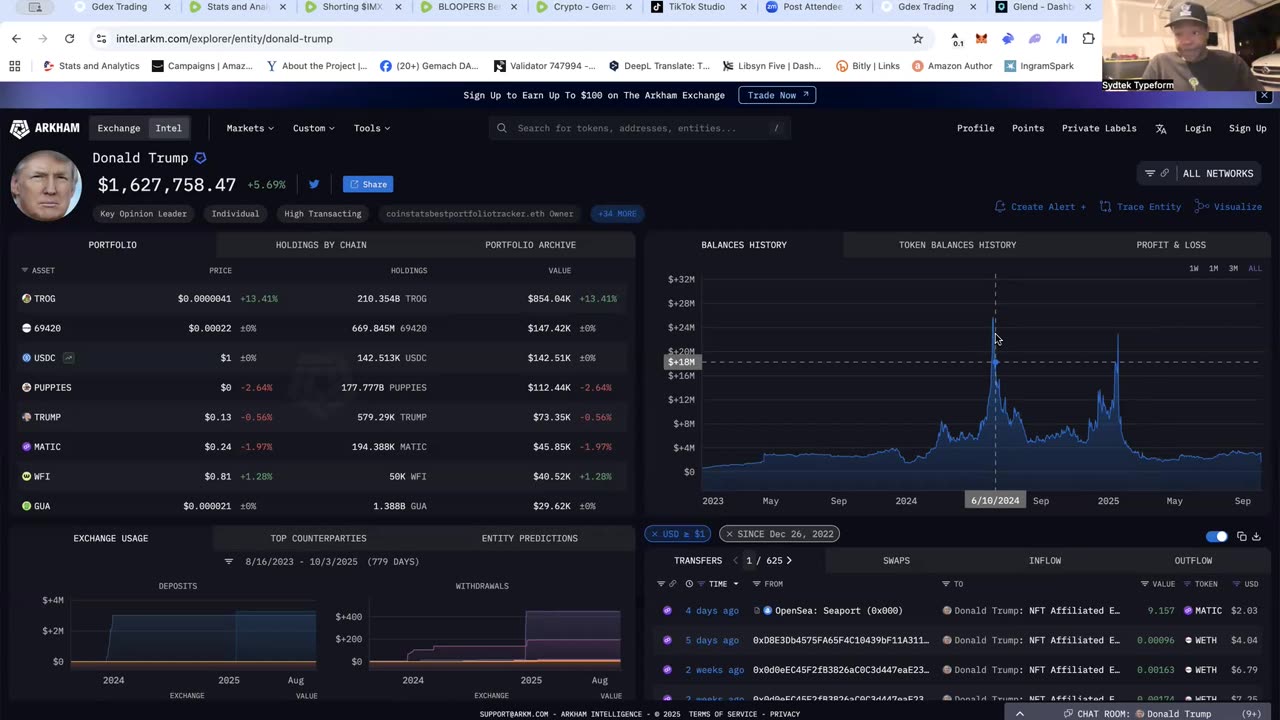Click the browser address bar URL
Screen dimensions: 1280x720
point(224,39)
